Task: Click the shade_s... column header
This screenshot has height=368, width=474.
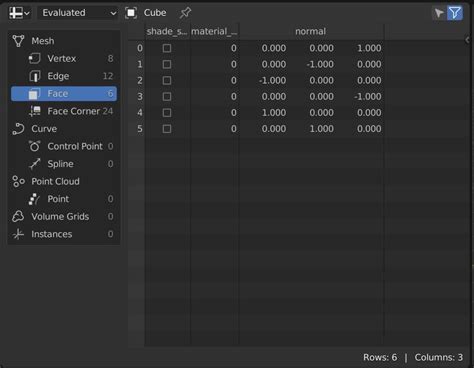Action: click(x=167, y=32)
